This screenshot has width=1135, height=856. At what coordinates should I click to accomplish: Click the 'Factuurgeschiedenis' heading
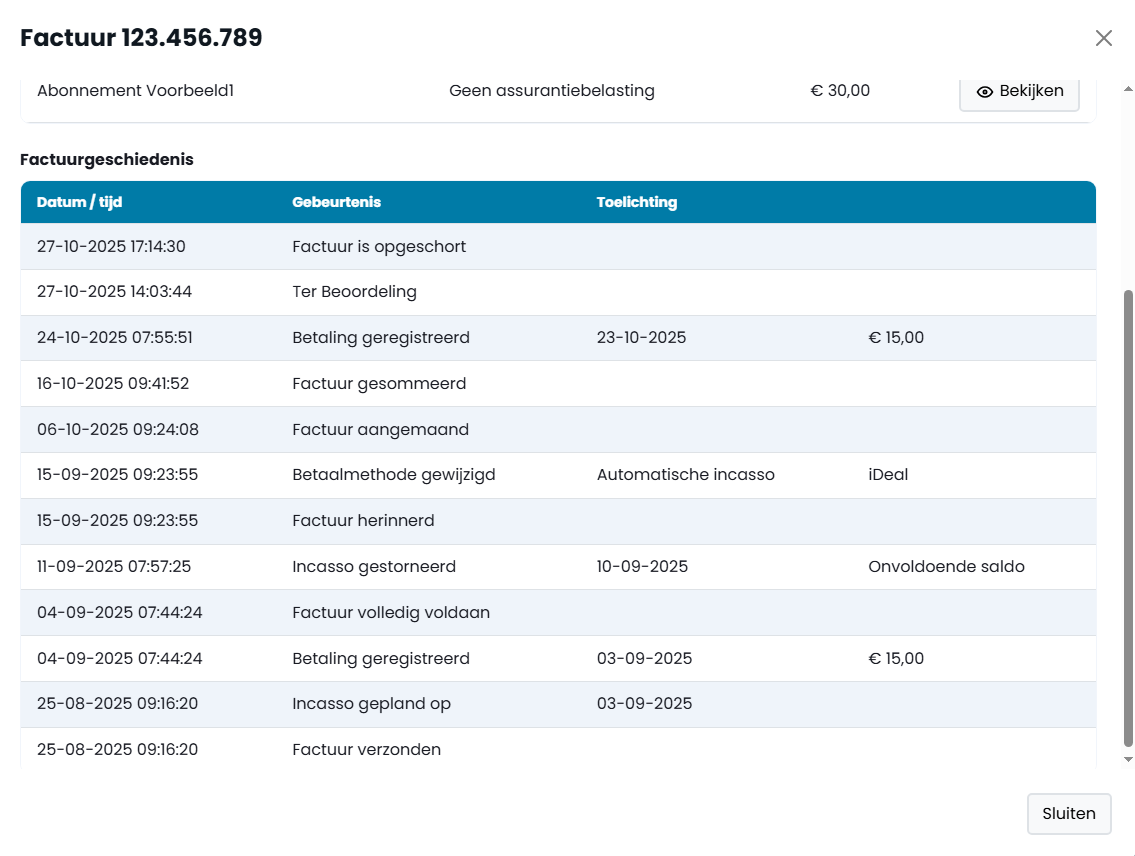click(107, 159)
